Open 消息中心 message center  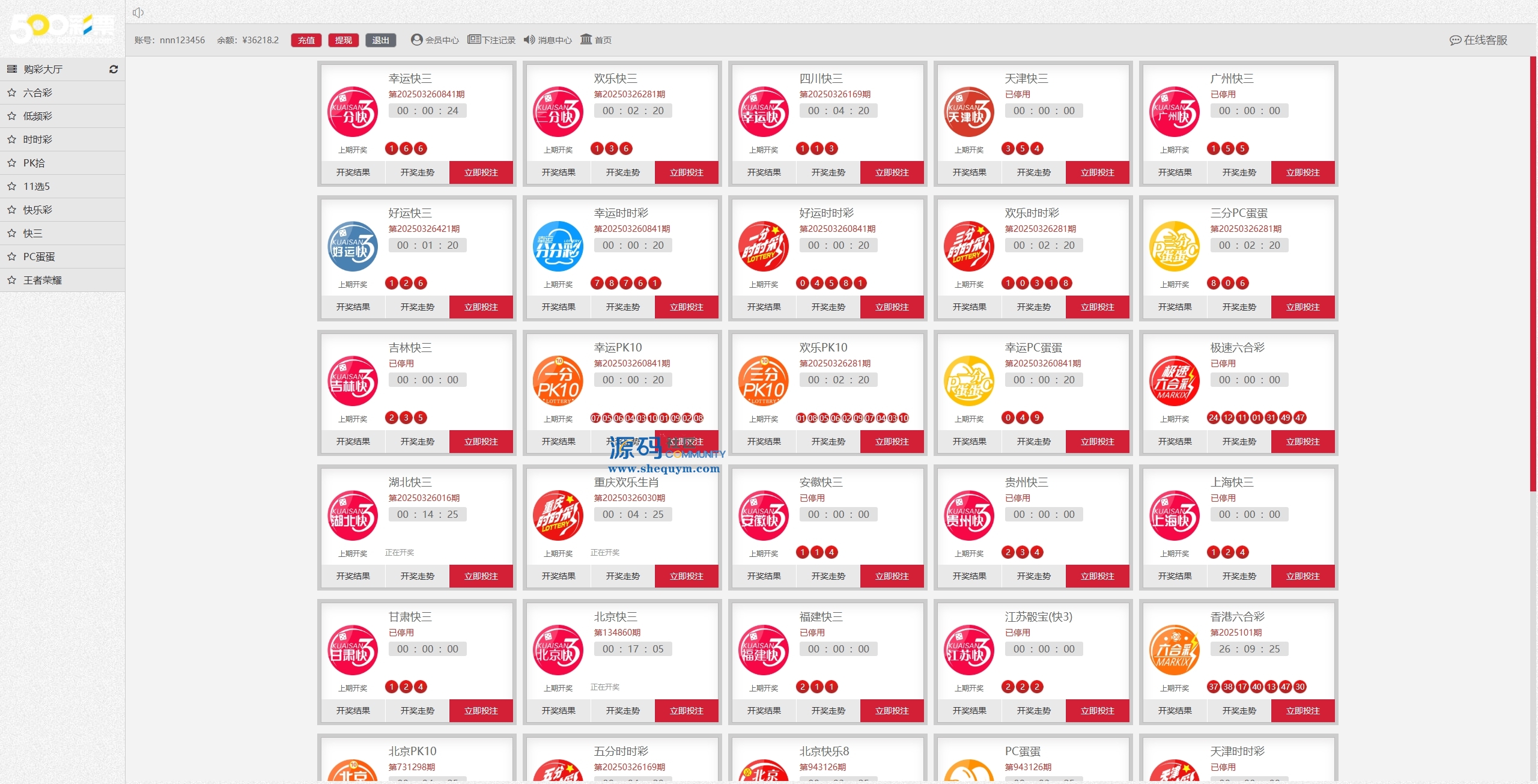[547, 40]
